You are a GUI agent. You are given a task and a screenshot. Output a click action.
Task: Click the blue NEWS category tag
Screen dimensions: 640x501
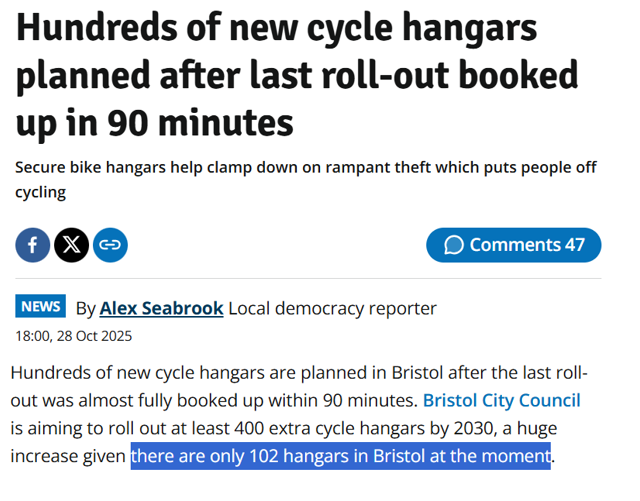(x=41, y=307)
